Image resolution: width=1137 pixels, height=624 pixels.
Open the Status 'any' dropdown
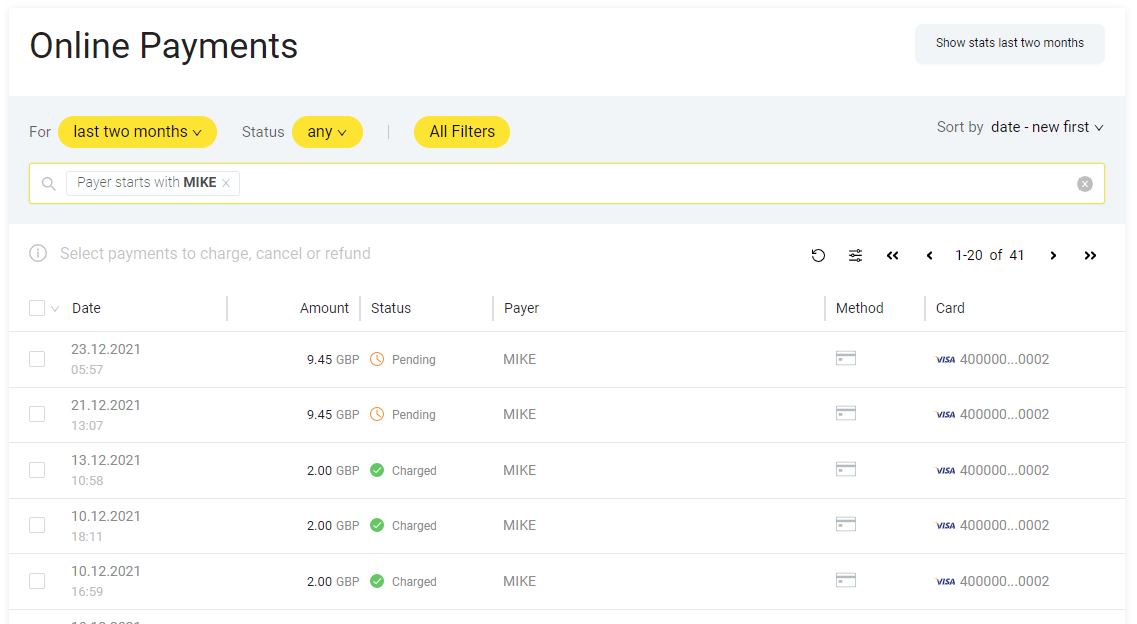(x=327, y=132)
